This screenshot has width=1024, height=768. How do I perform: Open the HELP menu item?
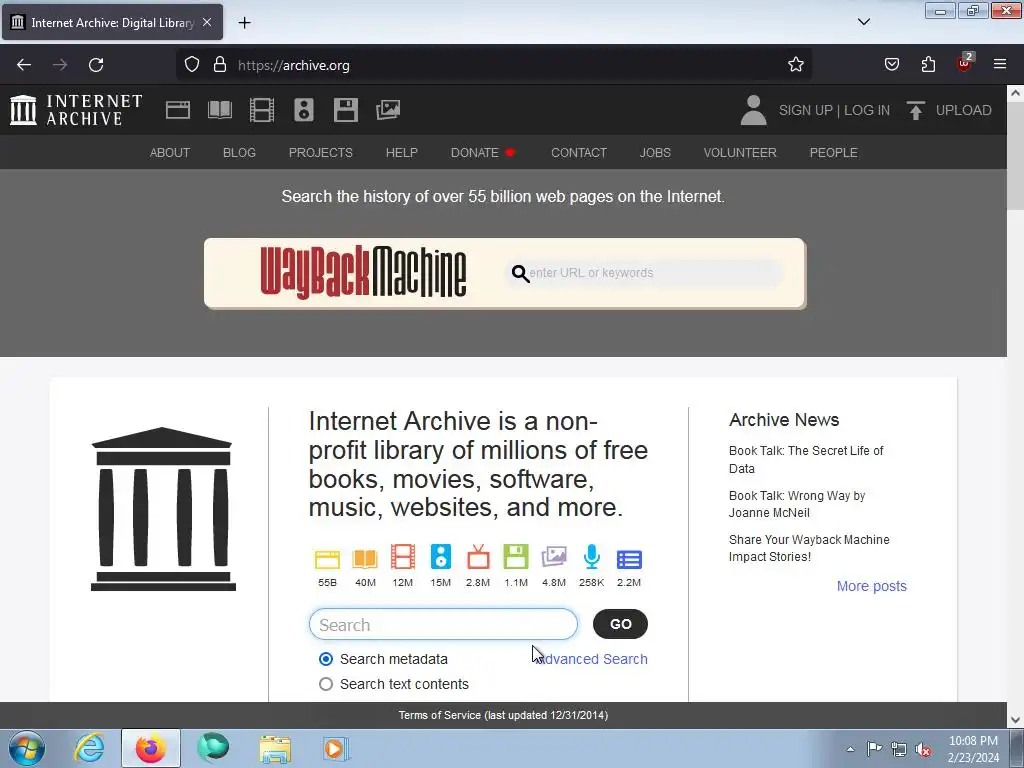402,153
